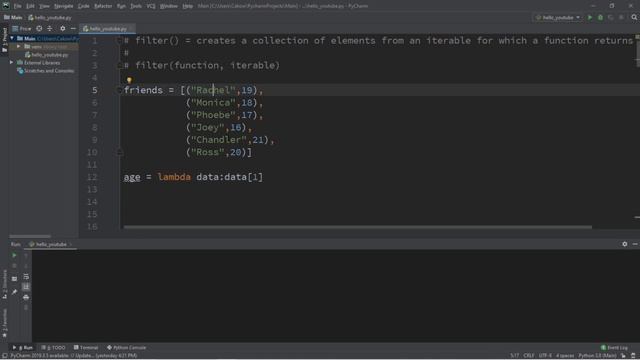Open the Edit menu
This screenshot has height=360, width=640.
(x=31, y=6)
